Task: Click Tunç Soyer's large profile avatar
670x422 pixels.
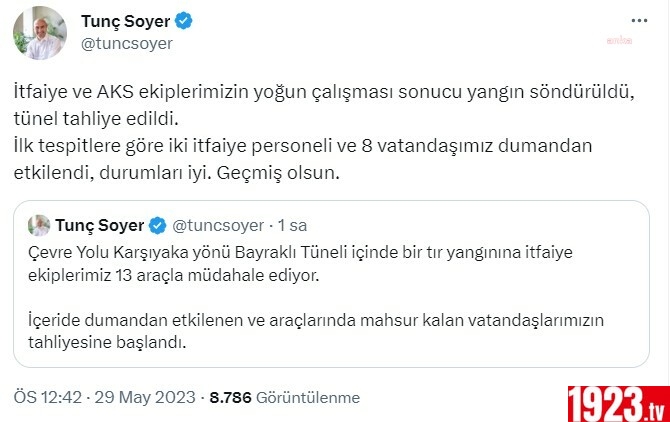Action: pyautogui.click(x=40, y=33)
